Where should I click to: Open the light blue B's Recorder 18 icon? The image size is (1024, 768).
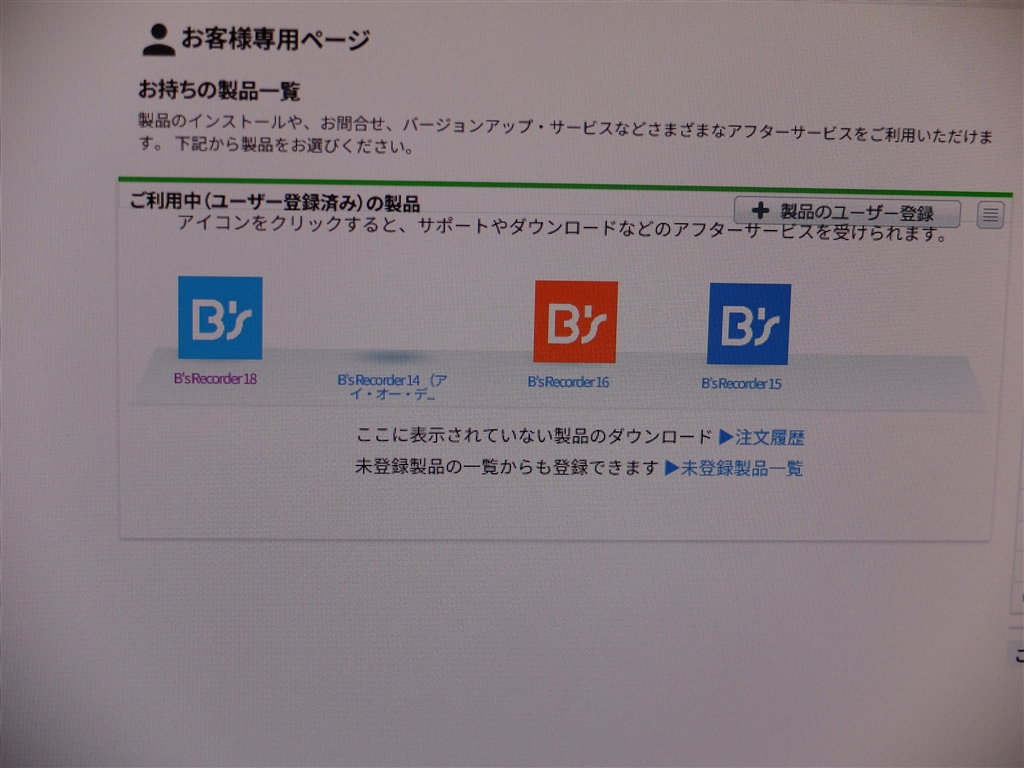point(220,317)
